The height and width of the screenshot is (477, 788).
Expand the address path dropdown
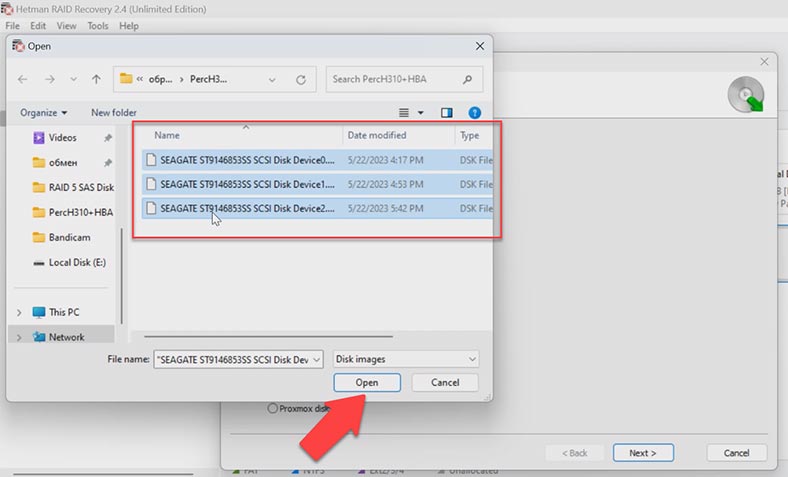coord(272,80)
